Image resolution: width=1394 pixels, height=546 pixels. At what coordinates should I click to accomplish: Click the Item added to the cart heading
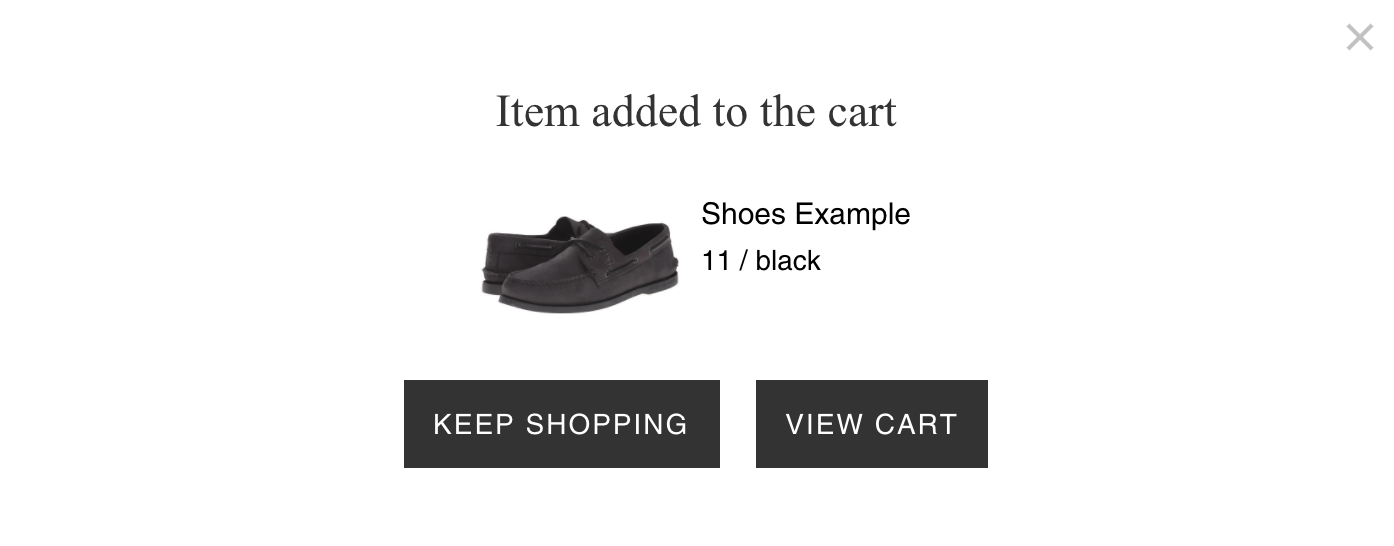point(696,111)
